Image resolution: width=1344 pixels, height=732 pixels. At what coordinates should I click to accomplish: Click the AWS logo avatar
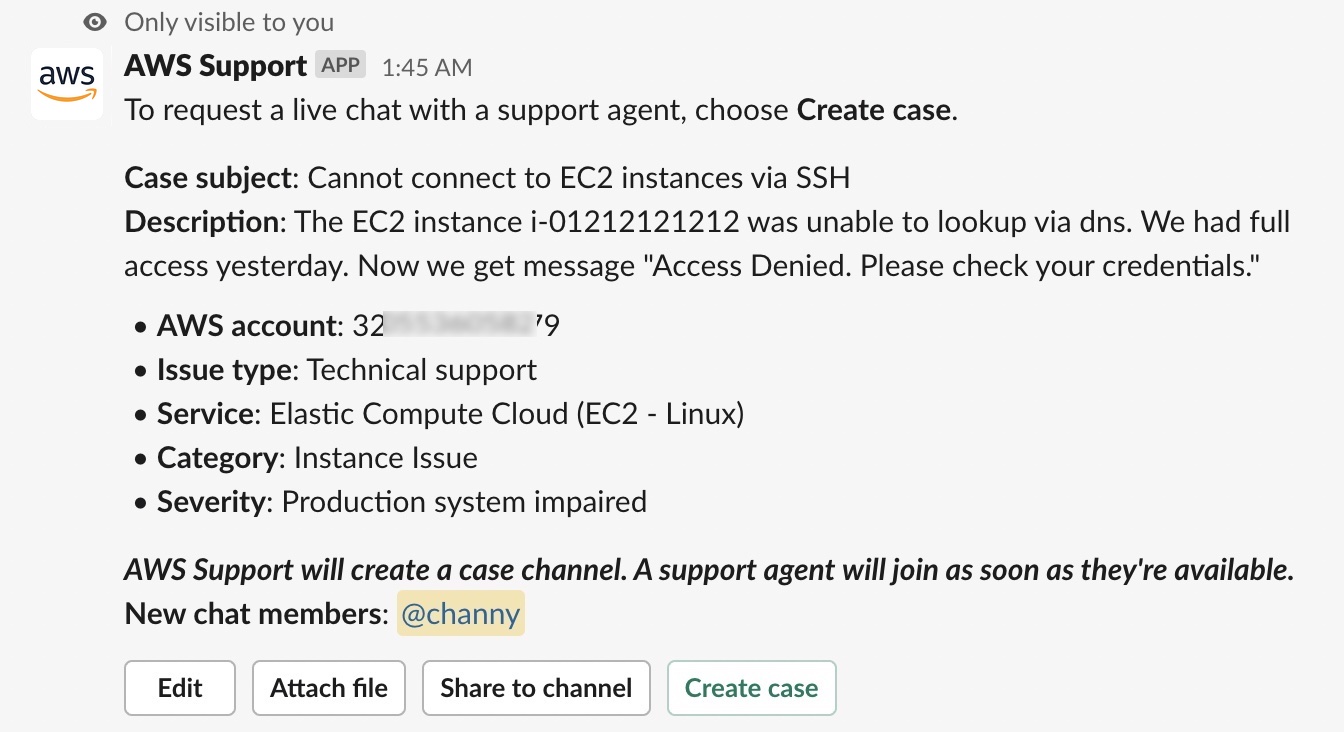pyautogui.click(x=67, y=84)
